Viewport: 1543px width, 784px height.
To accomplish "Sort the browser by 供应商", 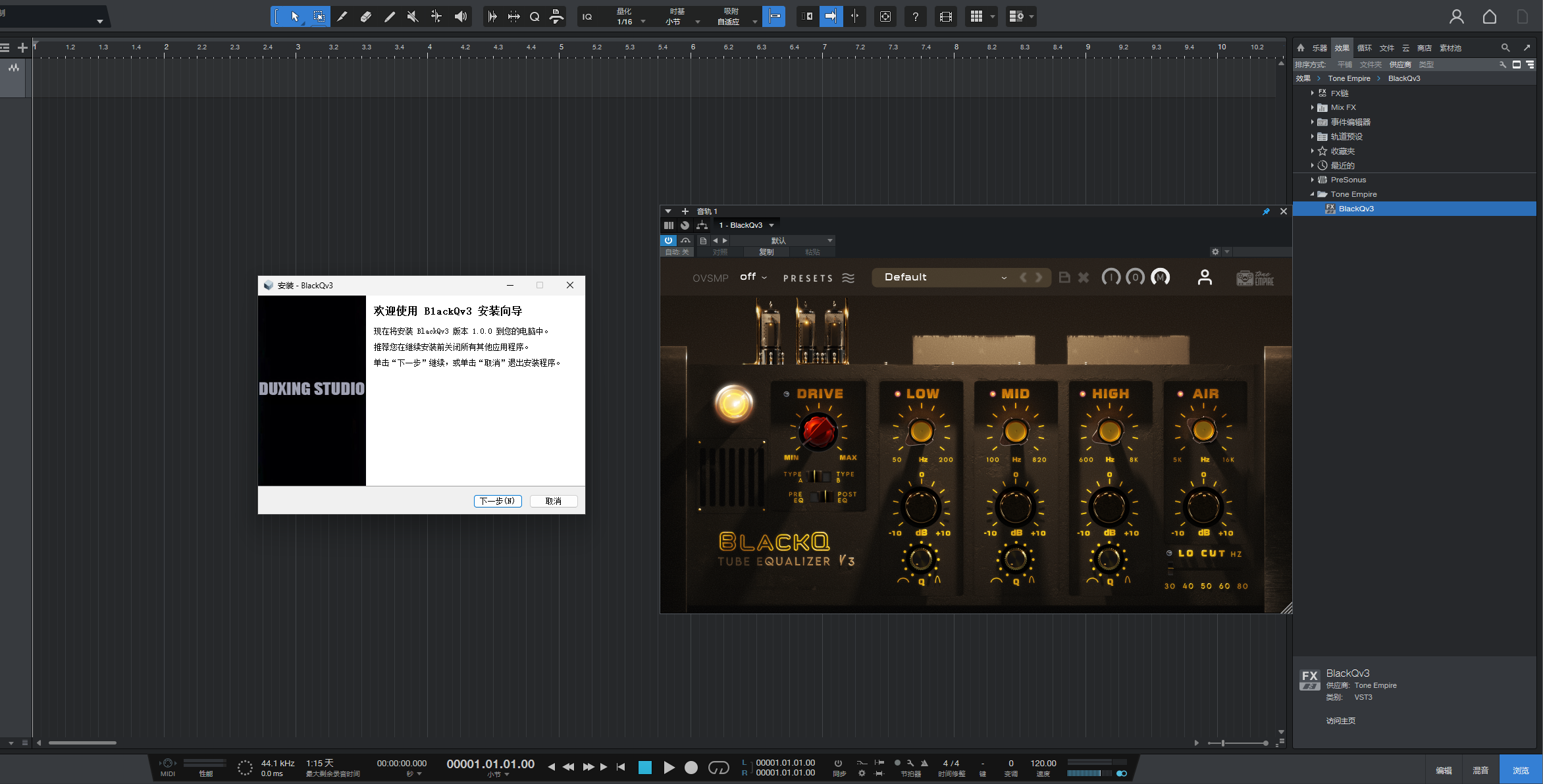I will (1400, 65).
